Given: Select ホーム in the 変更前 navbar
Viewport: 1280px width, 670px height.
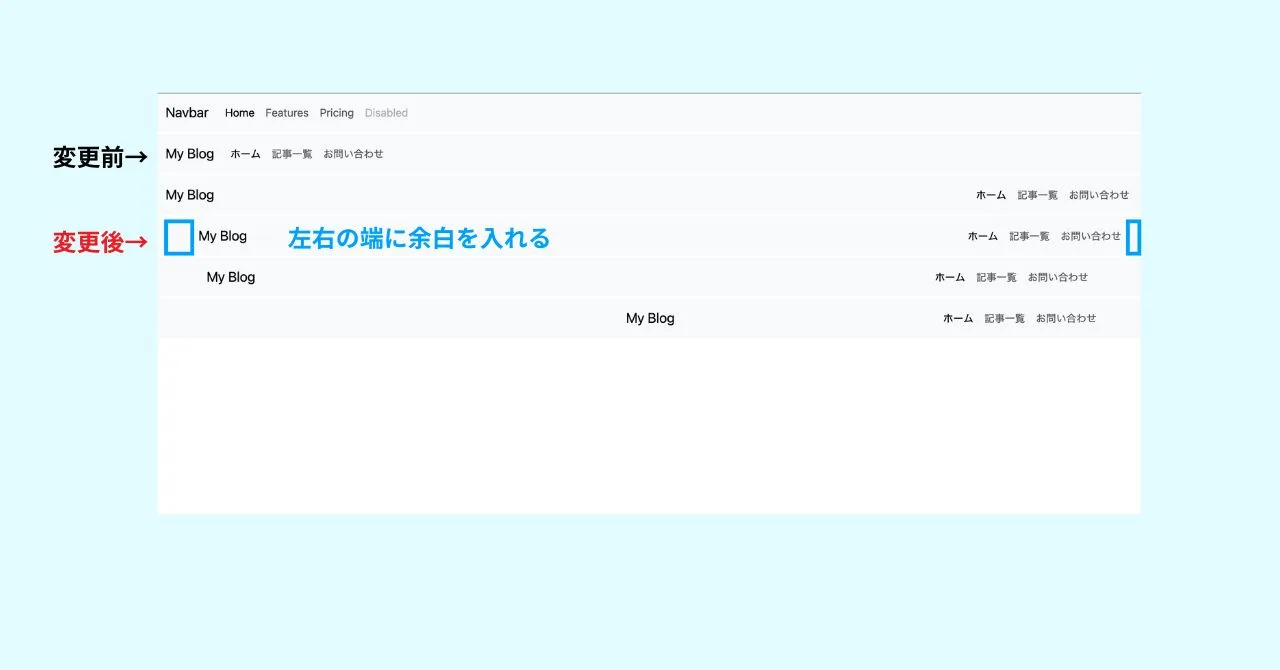Looking at the screenshot, I should tap(245, 154).
